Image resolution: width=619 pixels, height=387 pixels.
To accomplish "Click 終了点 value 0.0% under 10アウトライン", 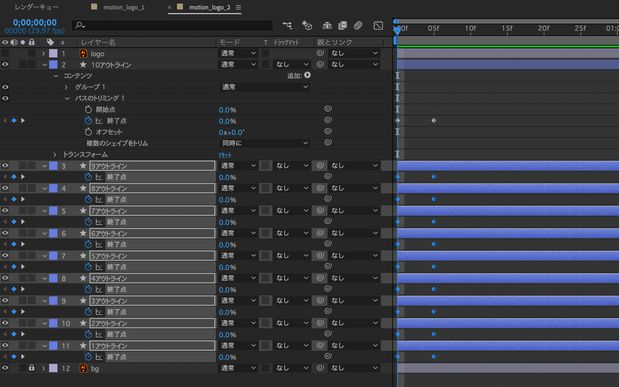I will click(227, 121).
